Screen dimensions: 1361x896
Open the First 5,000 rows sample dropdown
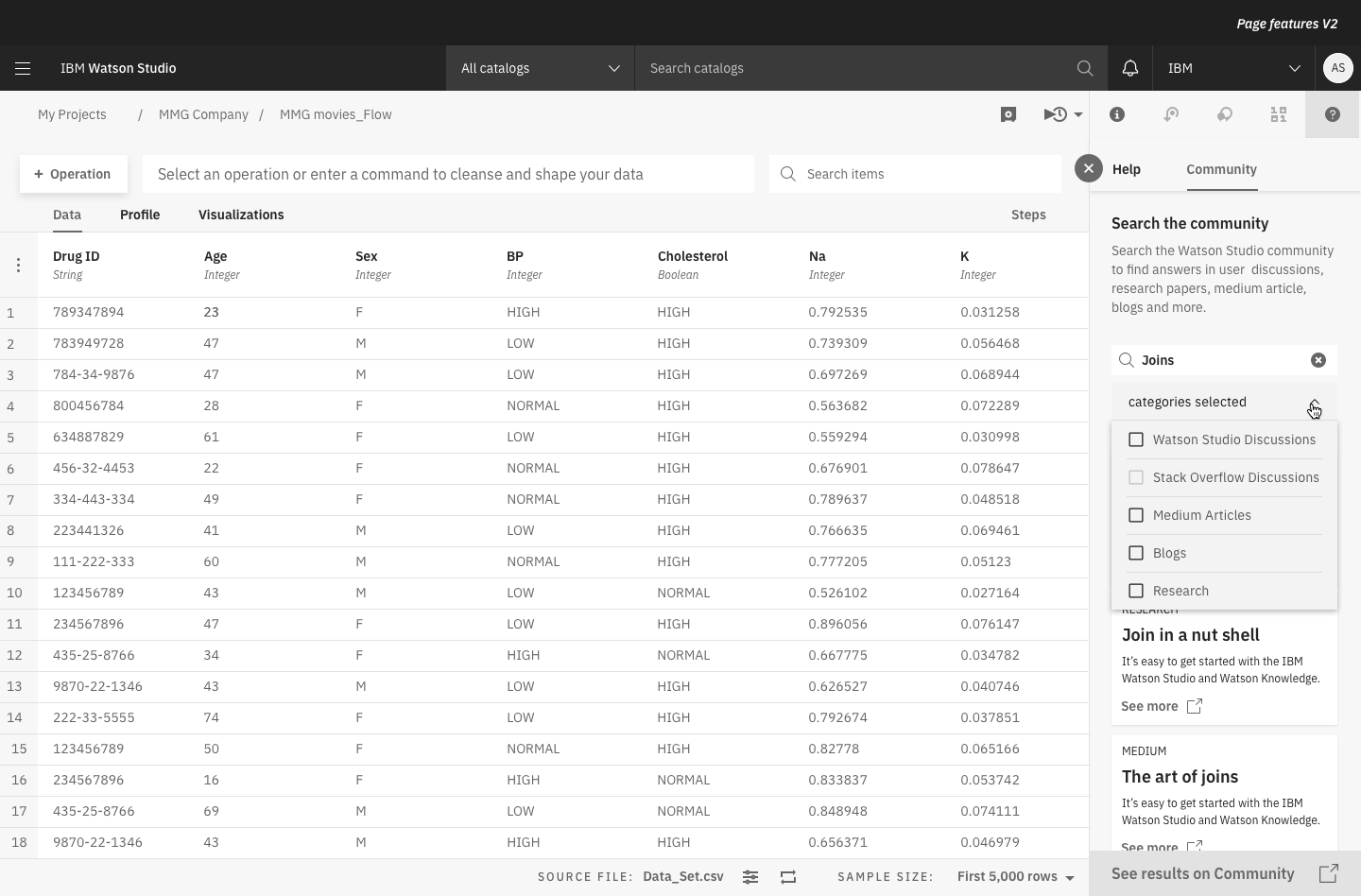click(x=1015, y=877)
